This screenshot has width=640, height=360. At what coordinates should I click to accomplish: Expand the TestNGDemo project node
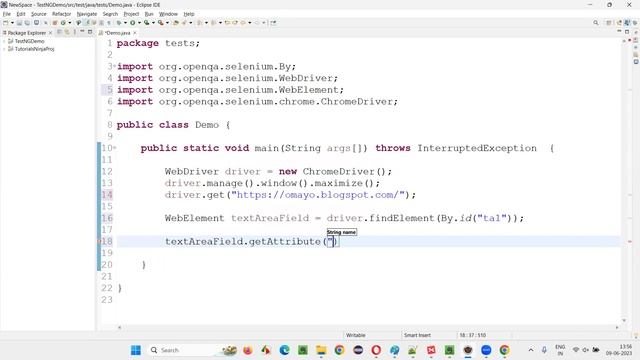pos(4,41)
